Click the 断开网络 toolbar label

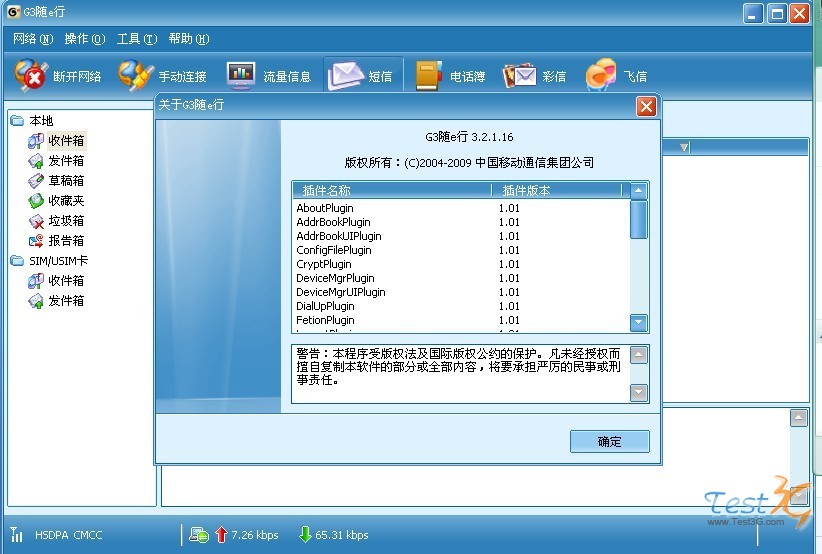77,77
